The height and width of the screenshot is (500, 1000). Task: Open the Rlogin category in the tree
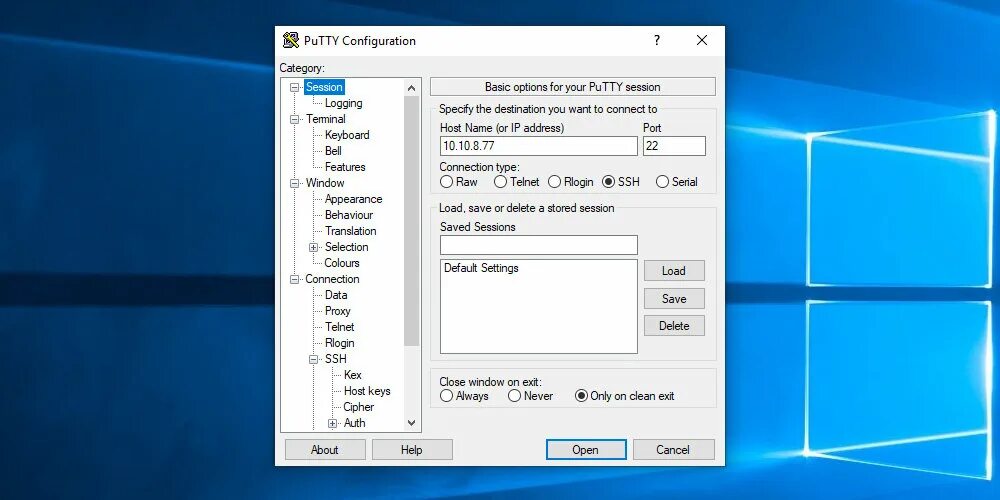point(339,342)
